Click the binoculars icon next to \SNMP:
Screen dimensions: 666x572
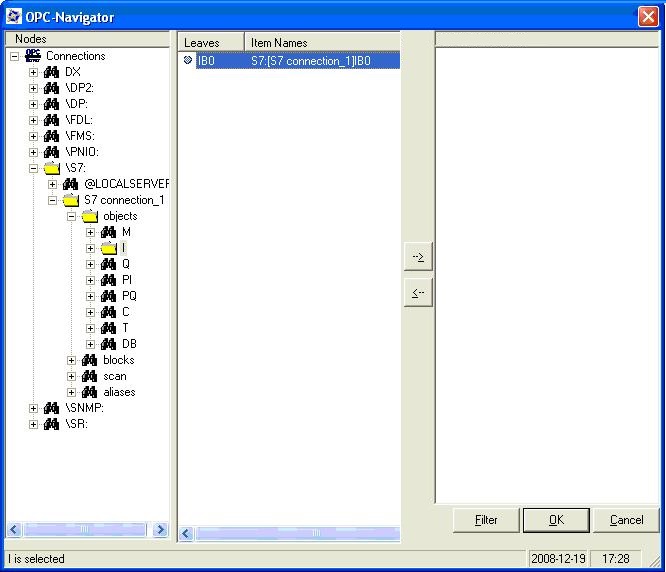click(51, 408)
